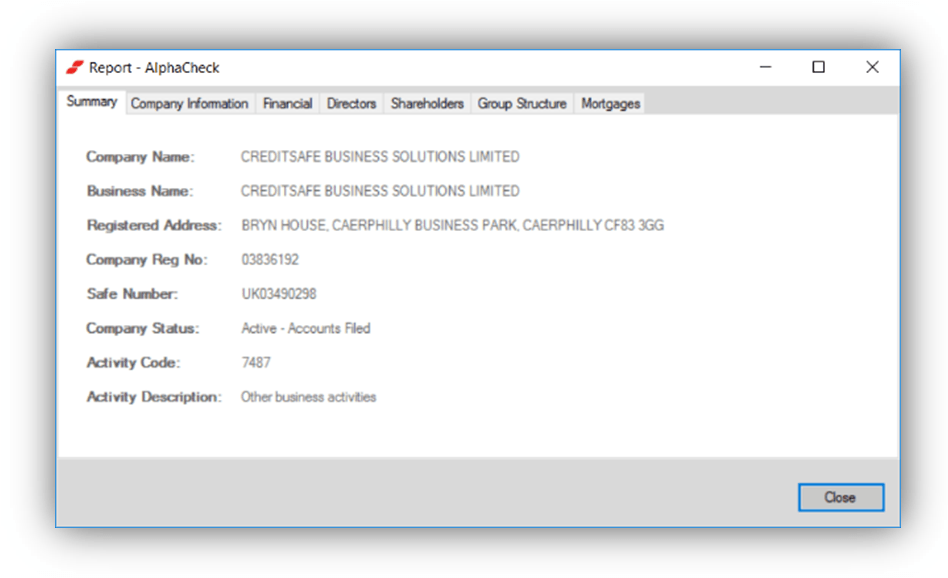The image size is (948, 578).
Task: Click the Activity Description label
Action: [x=154, y=397]
